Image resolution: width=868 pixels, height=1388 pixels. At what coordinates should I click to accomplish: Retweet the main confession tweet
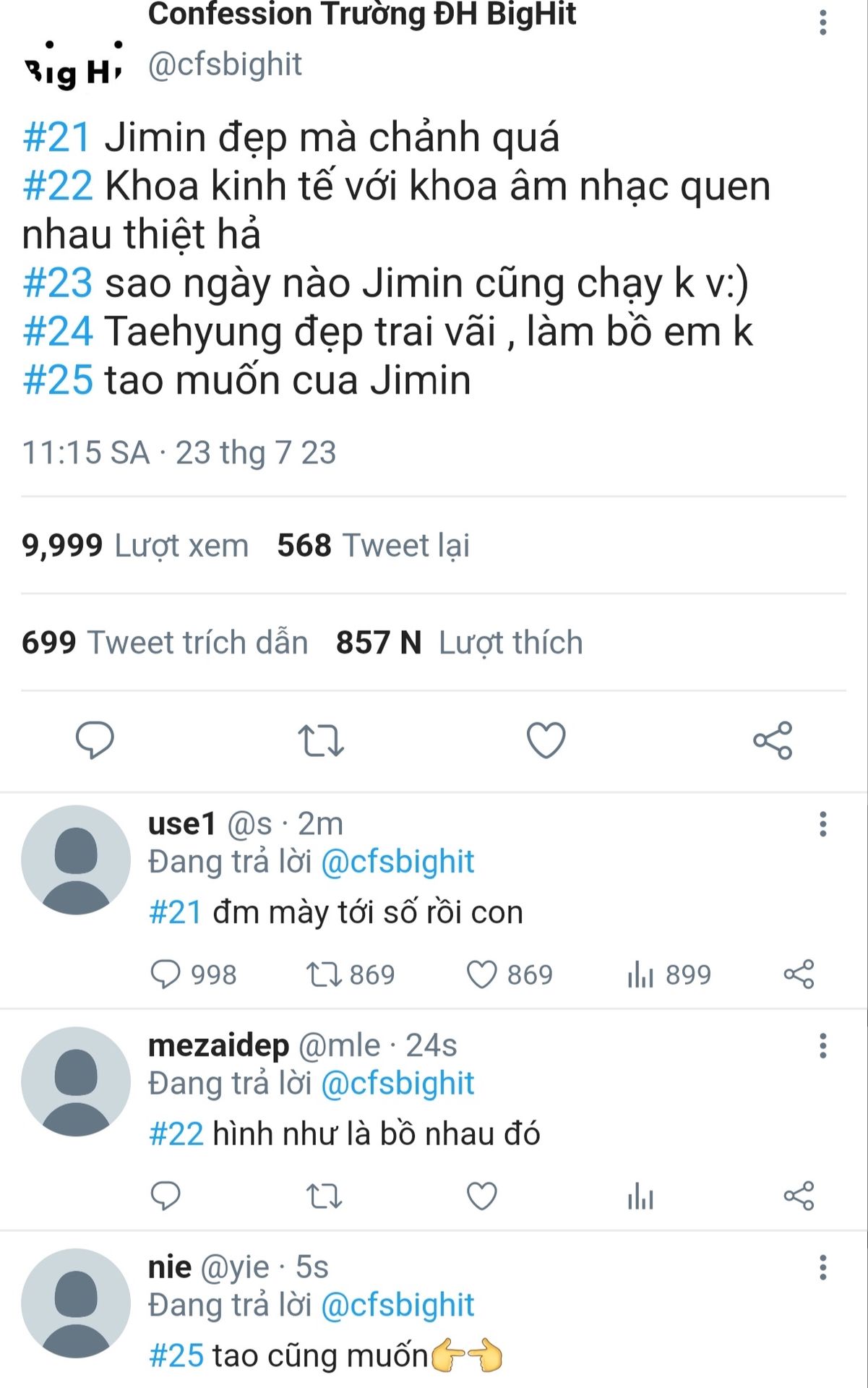pyautogui.click(x=321, y=740)
